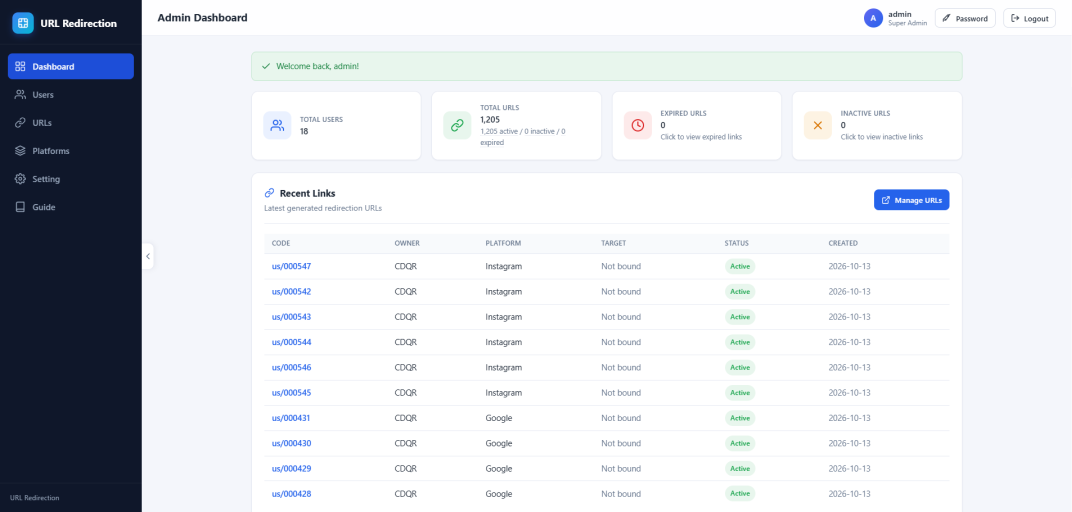Image resolution: width=1072 pixels, height=512 pixels.
Task: Open the Guide page
Action: [x=70, y=207]
